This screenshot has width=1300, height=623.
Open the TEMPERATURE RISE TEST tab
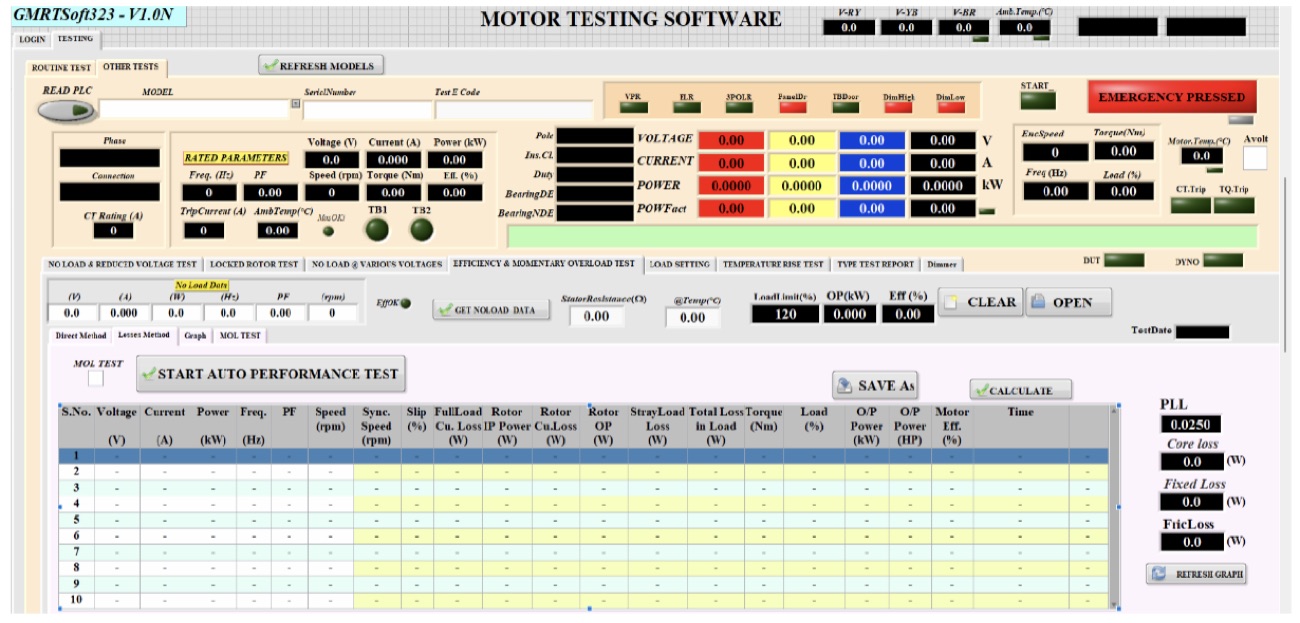coord(775,265)
